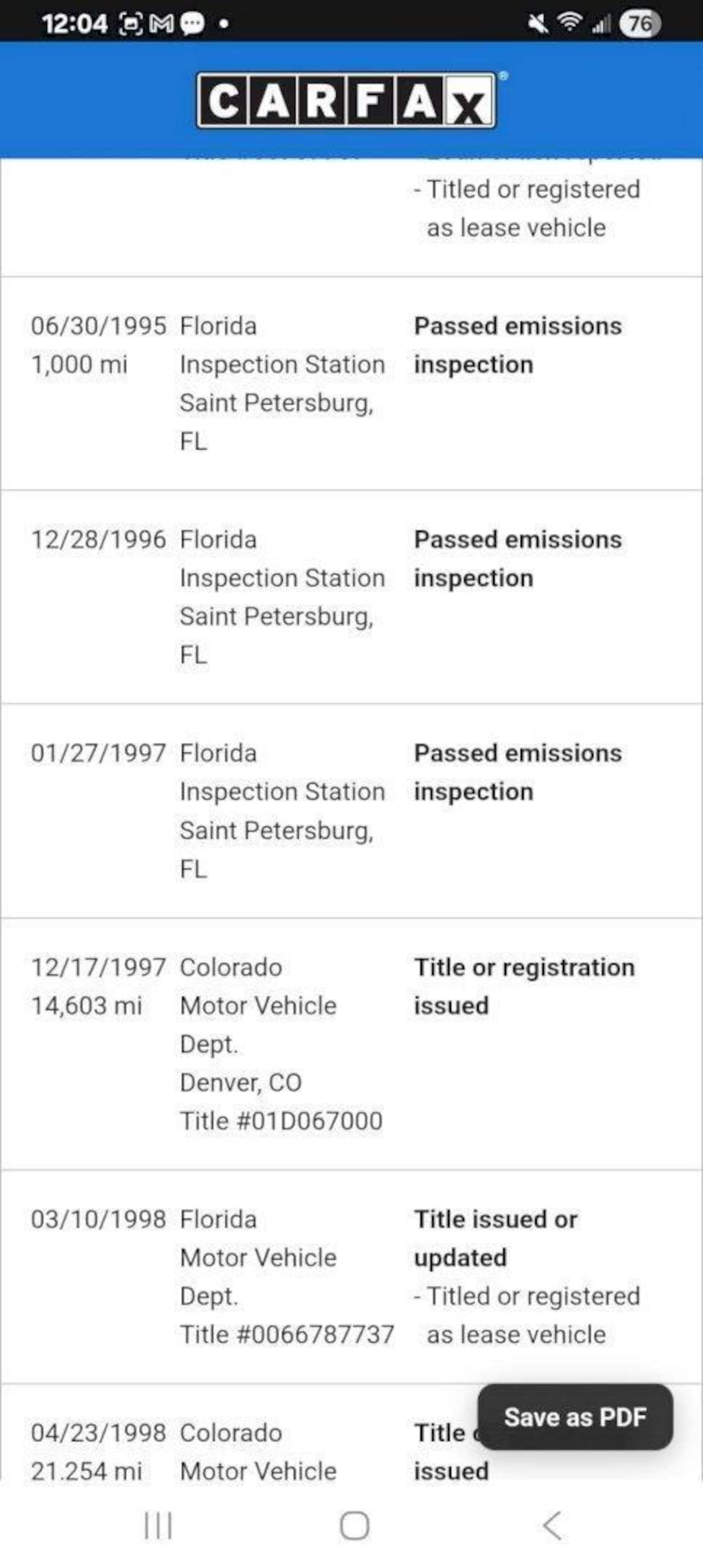Tap the Wi-Fi status icon

click(570, 24)
